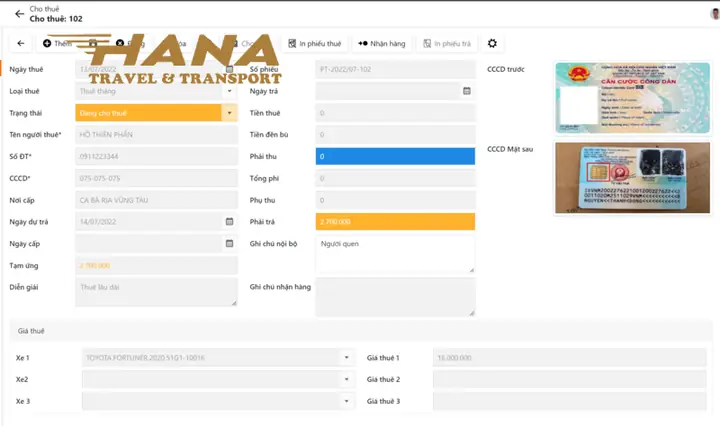
Task: Click the CCCD trước ID card image
Action: (x=631, y=97)
